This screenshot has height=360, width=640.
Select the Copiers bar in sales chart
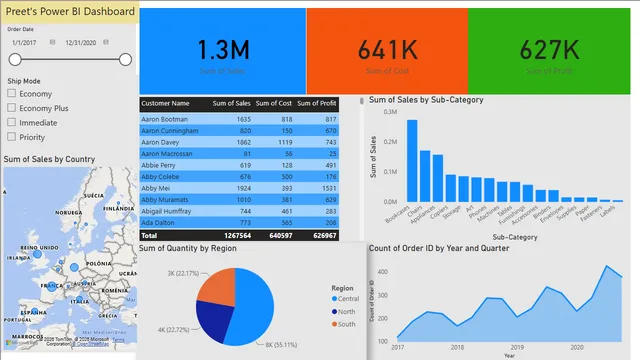(x=451, y=188)
